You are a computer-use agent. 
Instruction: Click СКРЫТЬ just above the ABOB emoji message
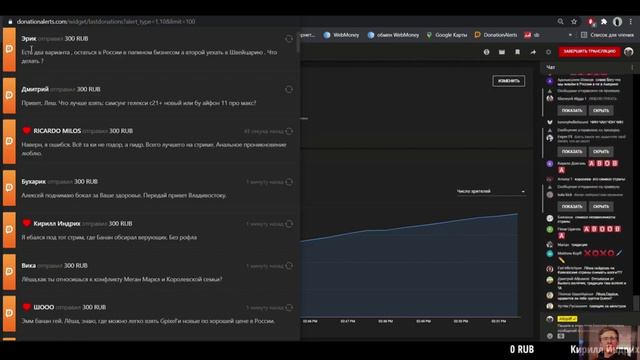tap(601, 151)
